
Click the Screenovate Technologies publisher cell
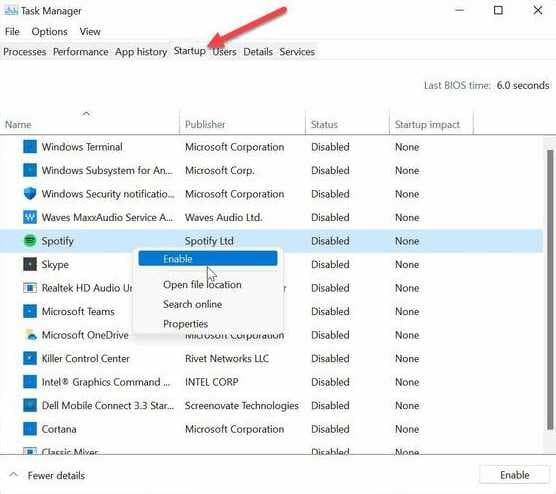pyautogui.click(x=241, y=405)
